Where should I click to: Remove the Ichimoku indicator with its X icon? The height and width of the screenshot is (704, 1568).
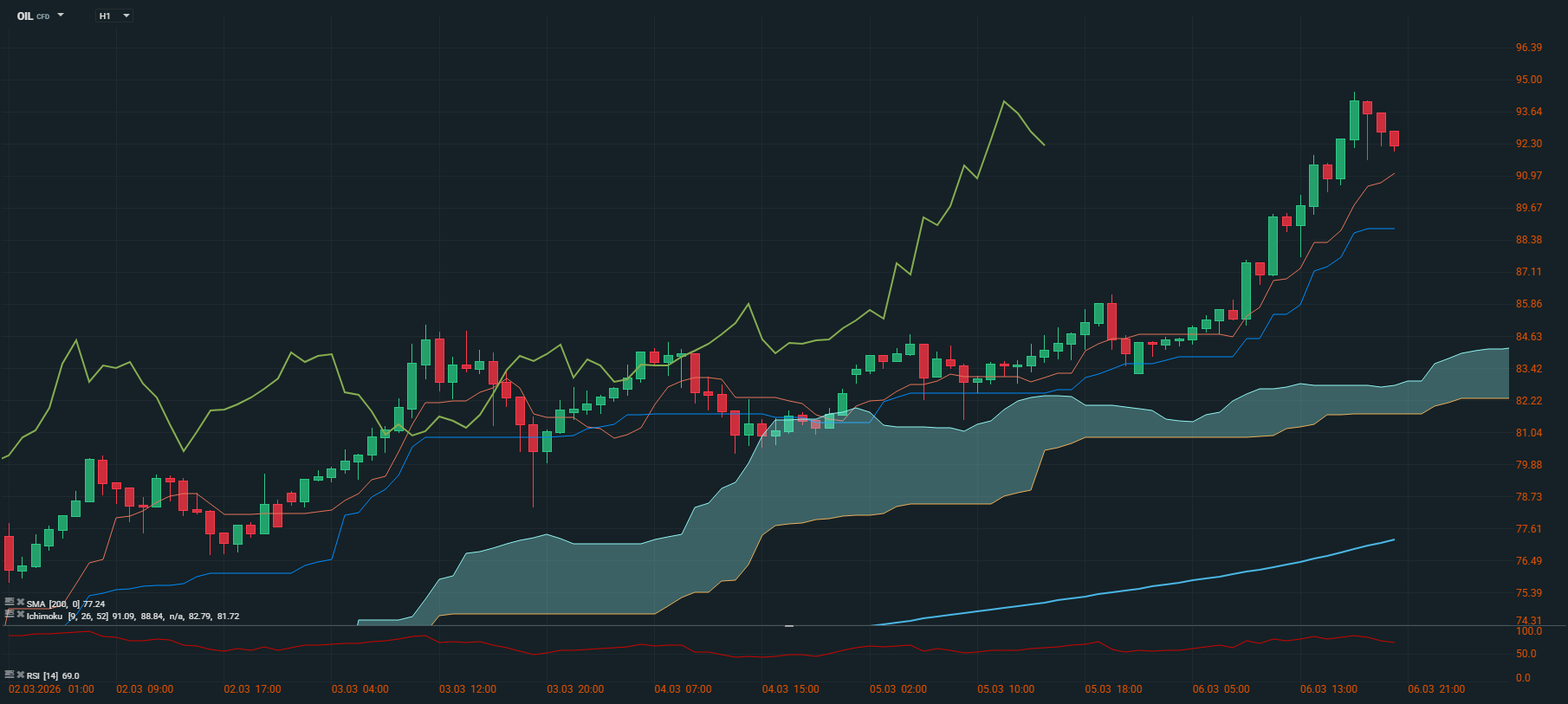click(x=20, y=614)
